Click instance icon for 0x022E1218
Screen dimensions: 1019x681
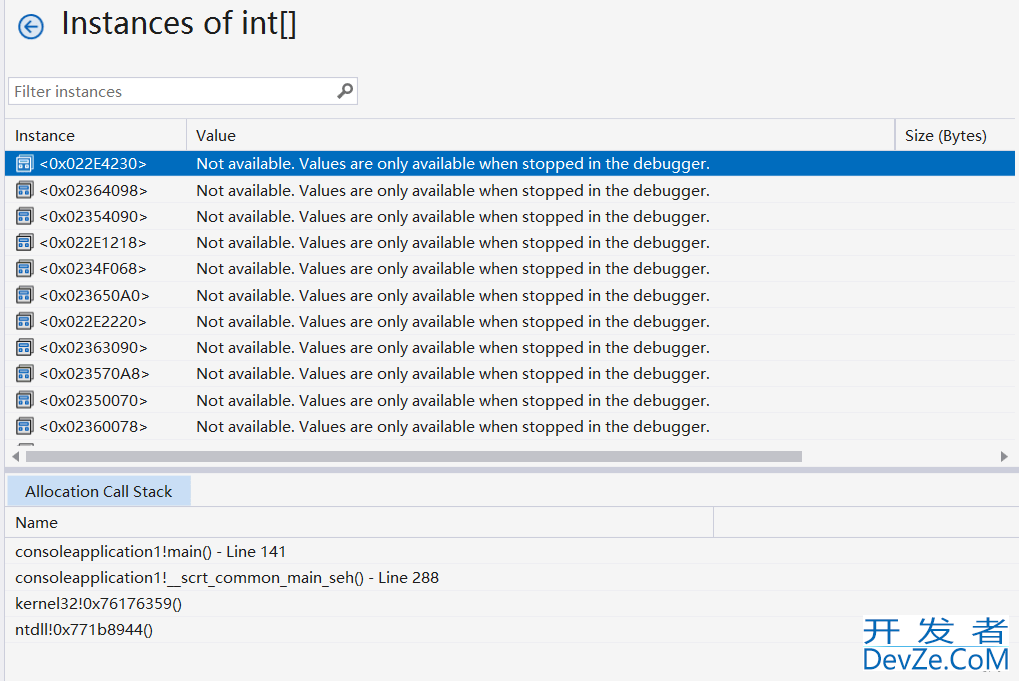(25, 243)
